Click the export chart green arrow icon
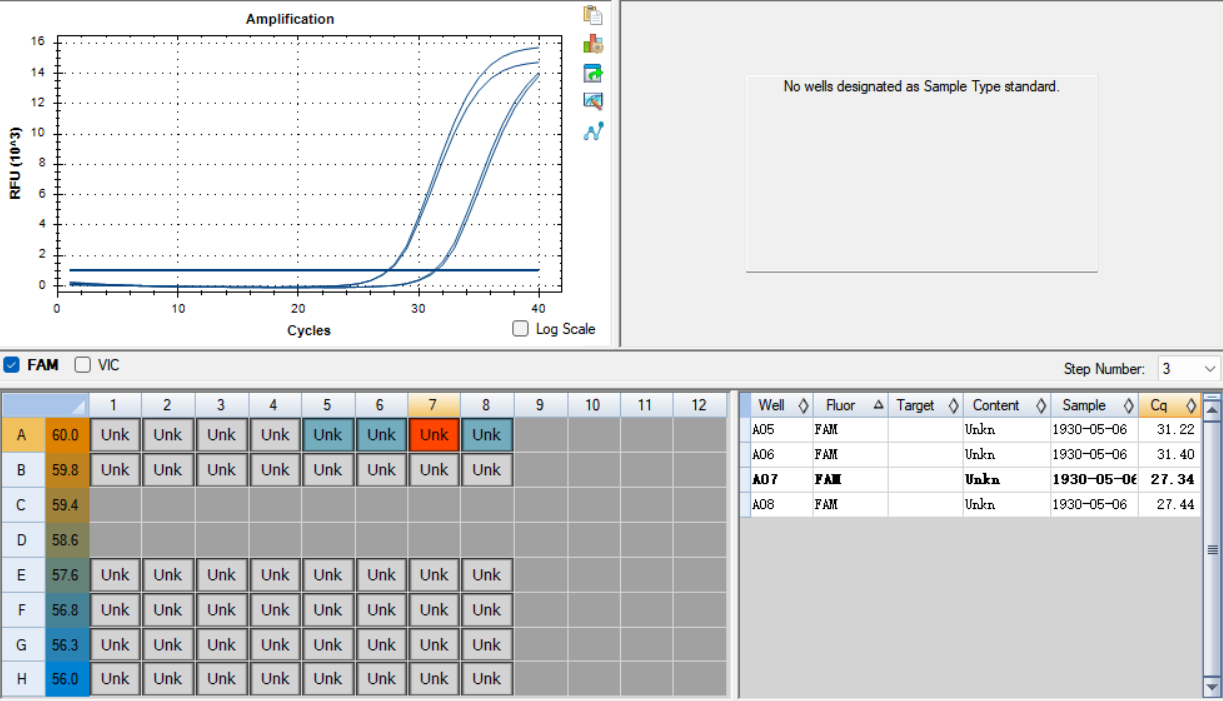This screenshot has height=701, width=1223. (593, 73)
